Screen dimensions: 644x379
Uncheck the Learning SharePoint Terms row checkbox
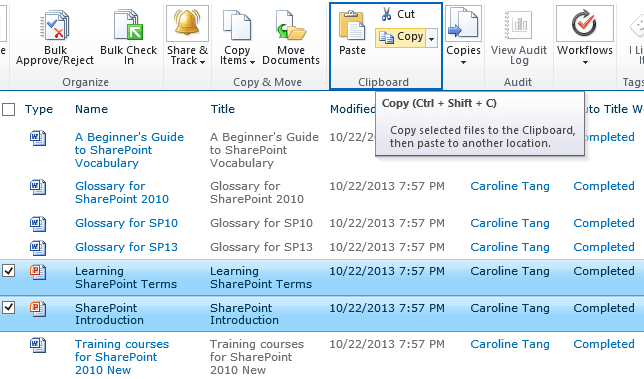[x=9, y=271]
